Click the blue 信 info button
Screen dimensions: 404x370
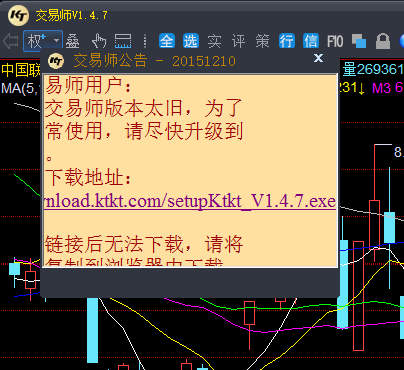click(x=311, y=41)
